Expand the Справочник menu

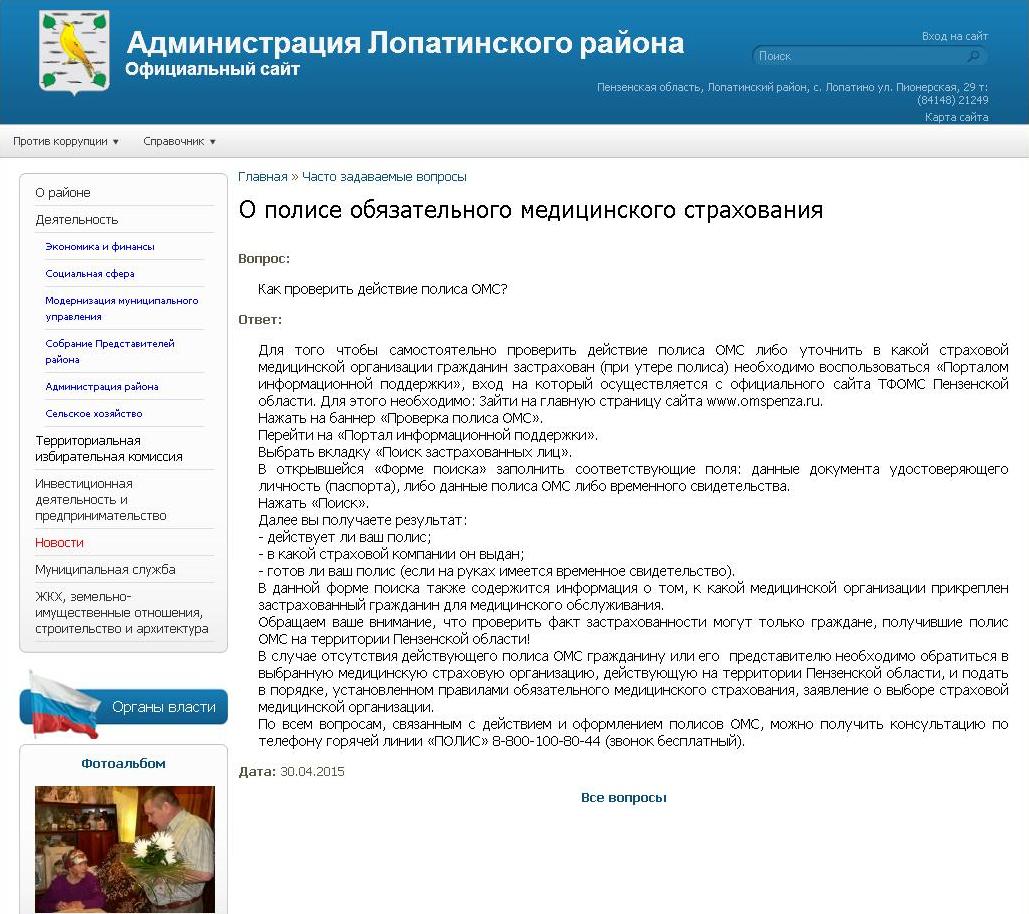coord(179,141)
